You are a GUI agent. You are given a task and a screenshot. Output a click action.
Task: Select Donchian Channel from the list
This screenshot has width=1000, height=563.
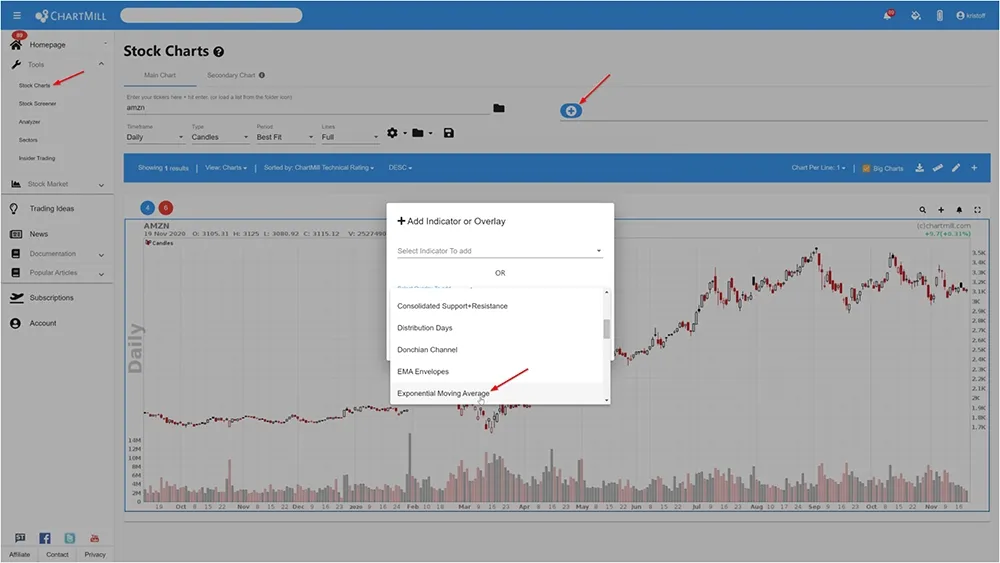pos(496,349)
